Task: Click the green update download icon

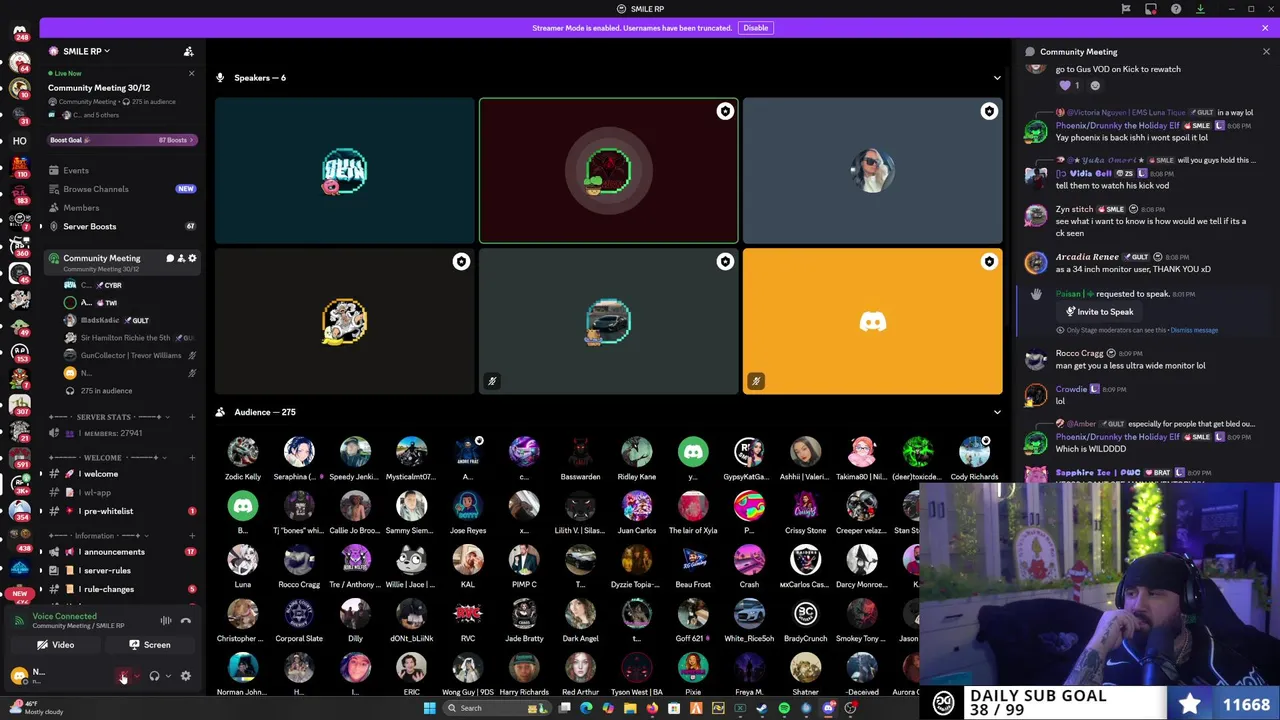Action: [x=1200, y=9]
